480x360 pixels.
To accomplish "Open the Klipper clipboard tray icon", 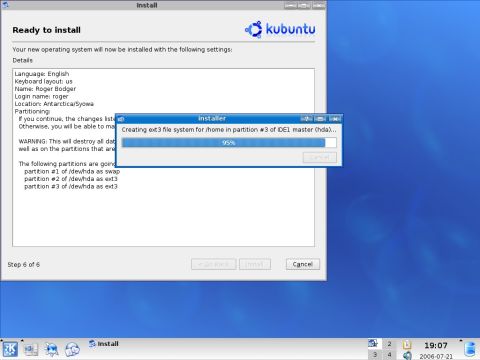I will (407, 345).
